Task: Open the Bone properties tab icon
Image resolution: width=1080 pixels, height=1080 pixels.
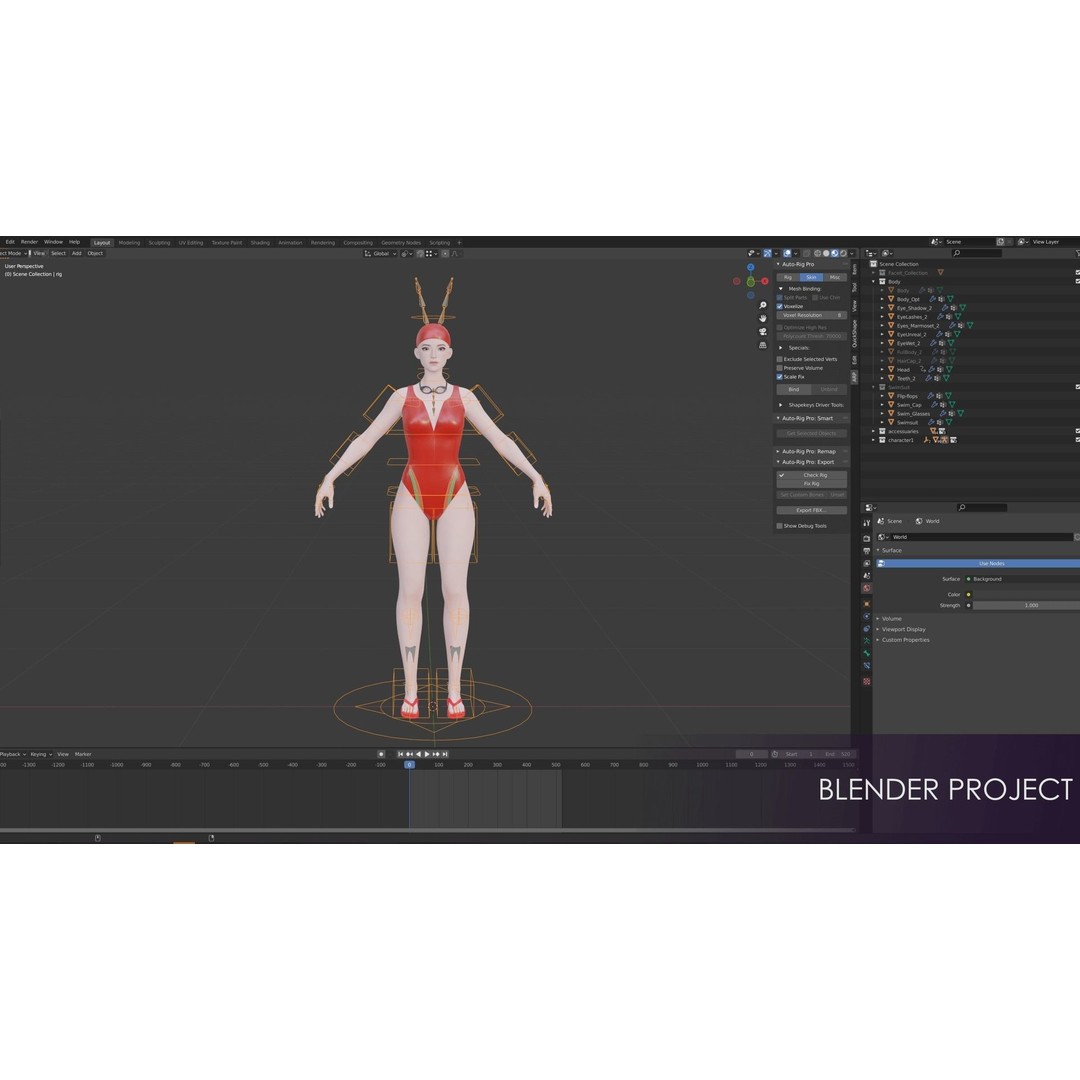Action: click(x=866, y=653)
